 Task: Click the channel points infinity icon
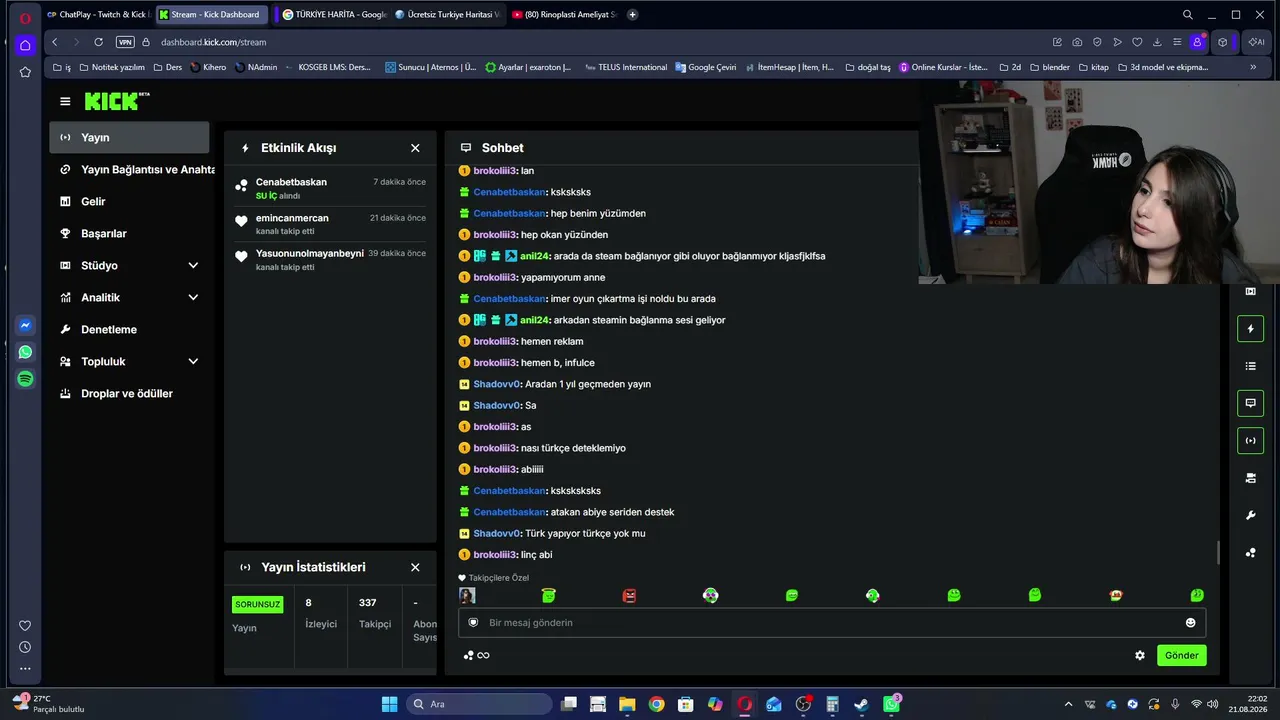pos(477,656)
